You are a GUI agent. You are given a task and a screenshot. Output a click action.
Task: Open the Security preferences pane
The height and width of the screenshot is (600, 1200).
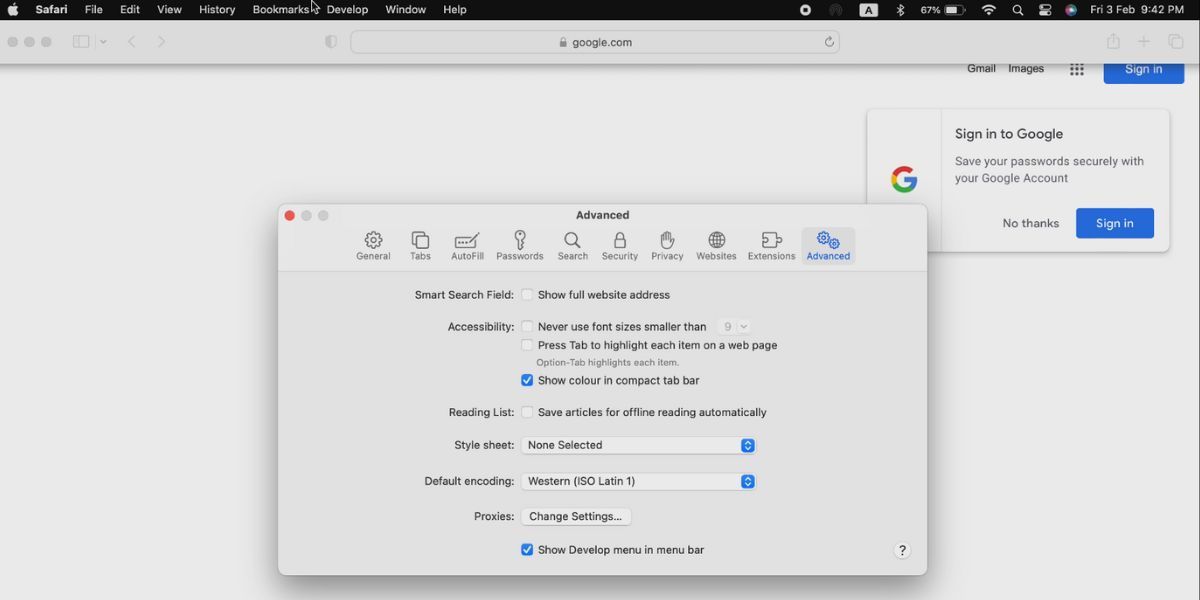click(620, 246)
